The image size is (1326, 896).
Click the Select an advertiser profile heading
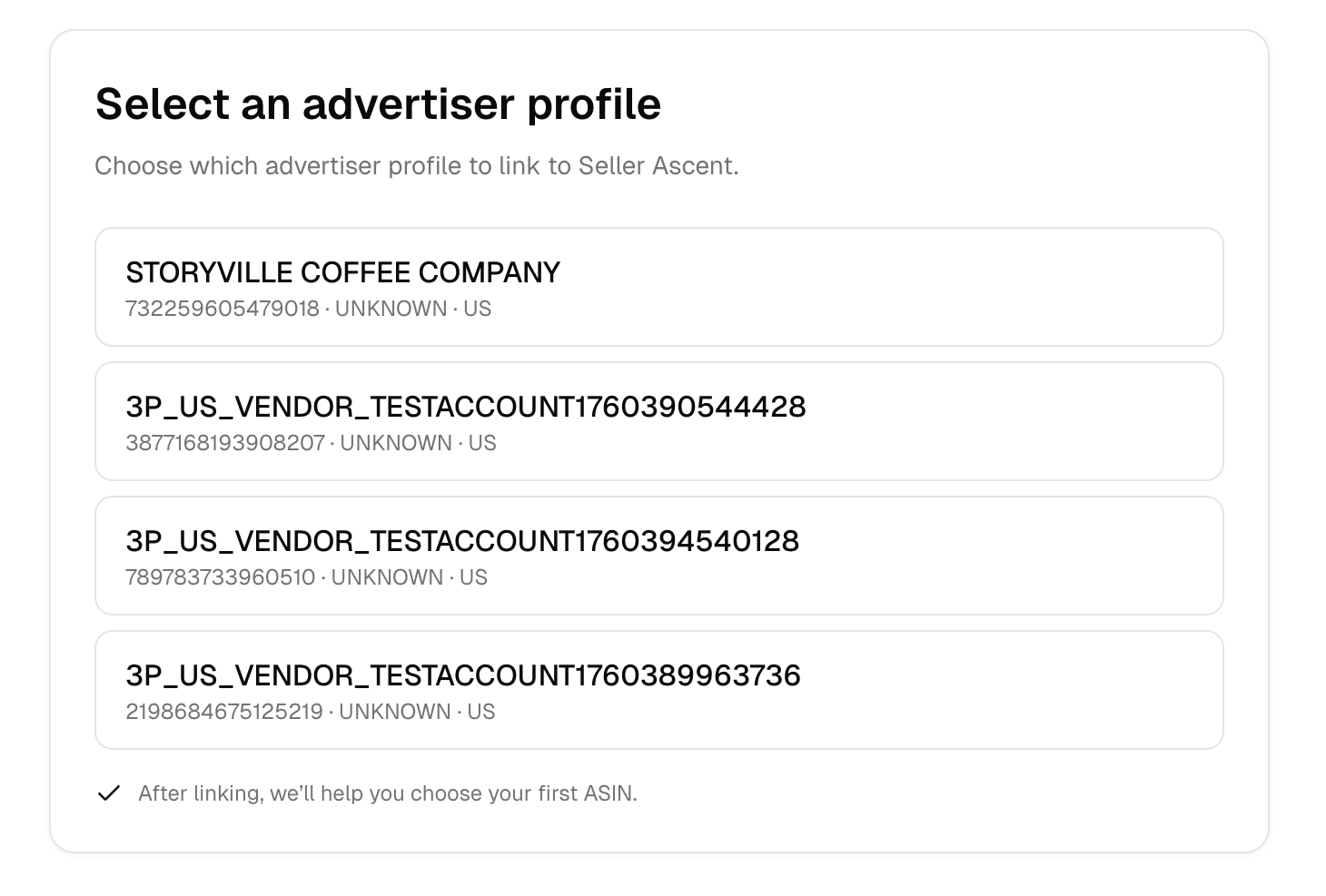(379, 103)
